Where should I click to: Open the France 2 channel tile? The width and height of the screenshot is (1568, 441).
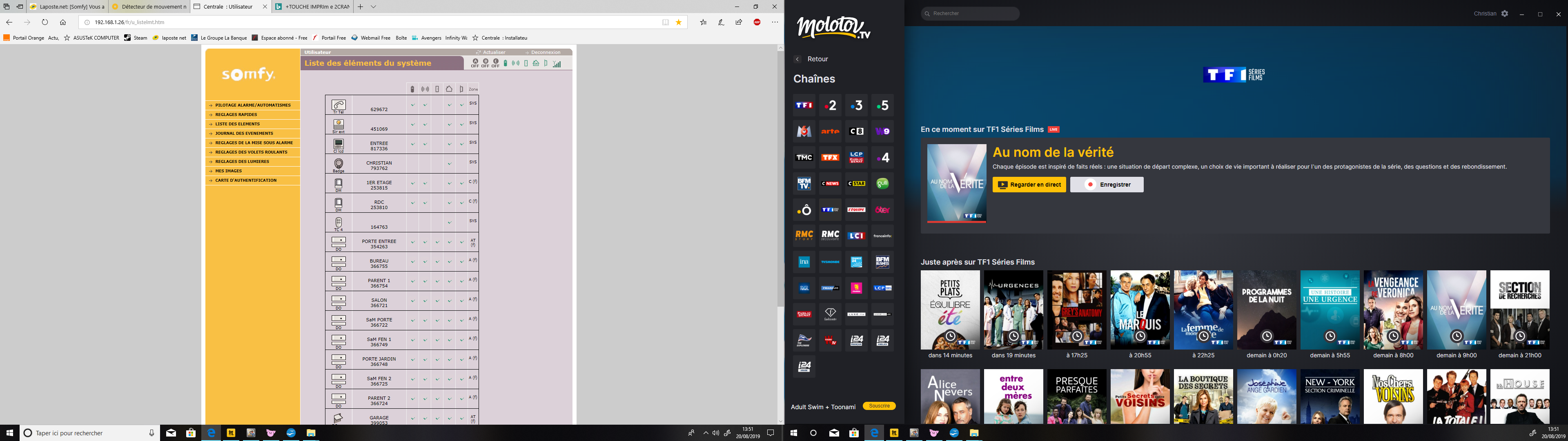[830, 105]
